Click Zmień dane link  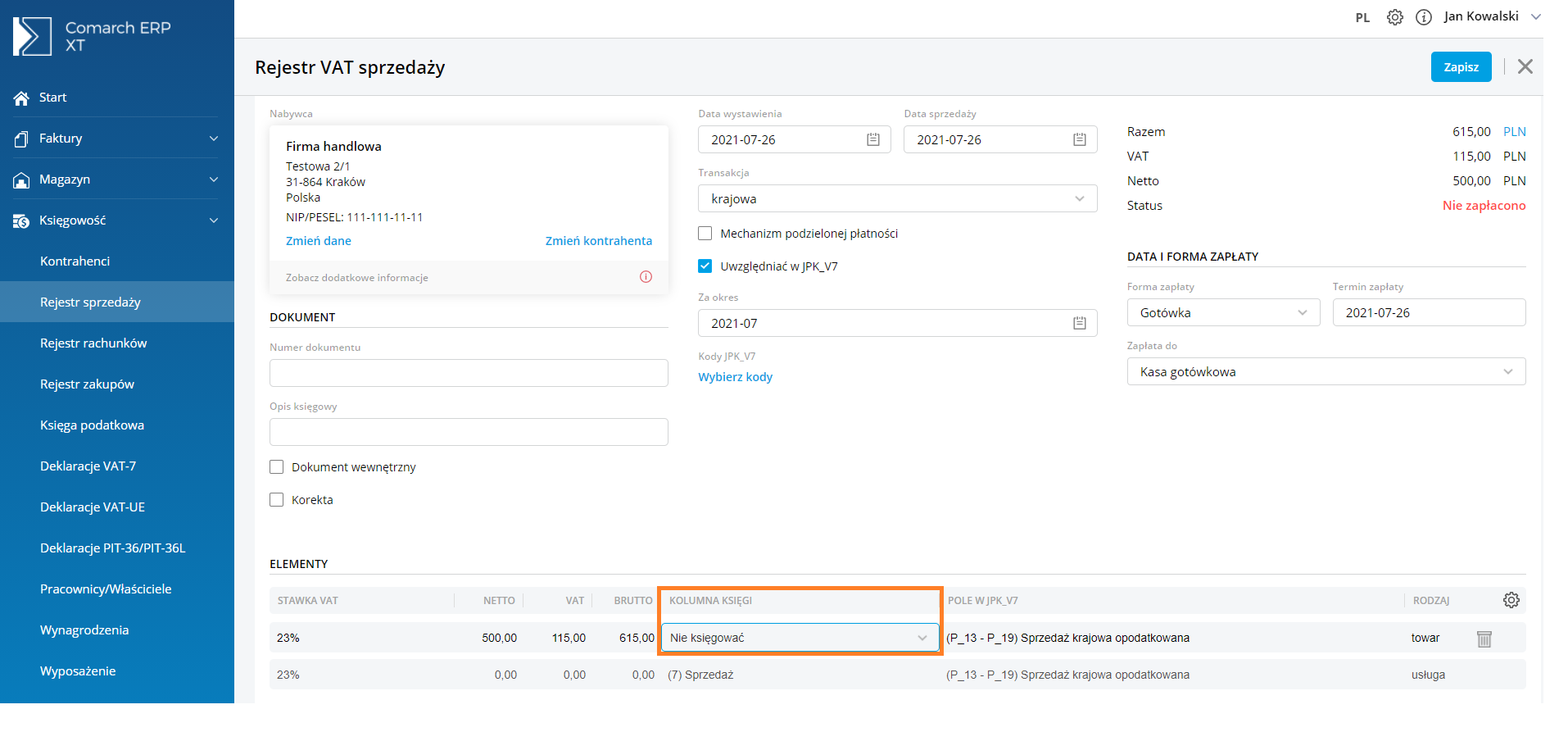318,241
